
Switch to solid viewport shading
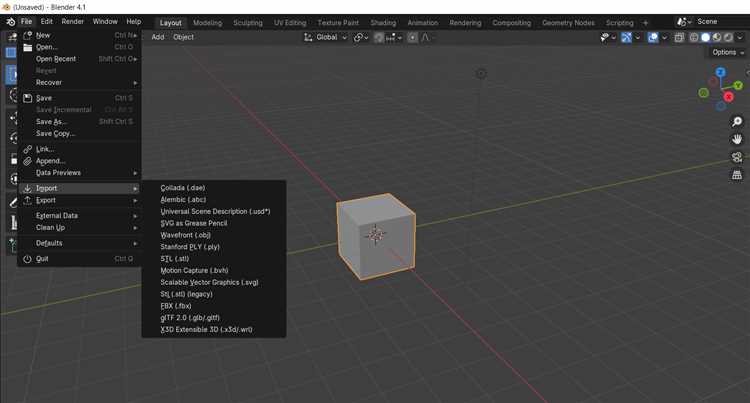[x=706, y=37]
